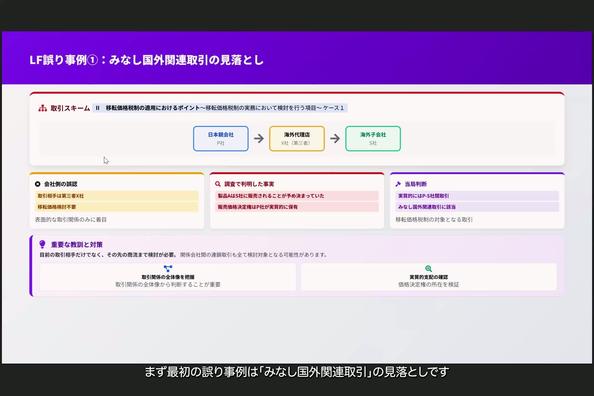Click the magnifier icon beside 調査で判明した事実
Image resolution: width=594 pixels, height=396 pixels.
[218, 184]
